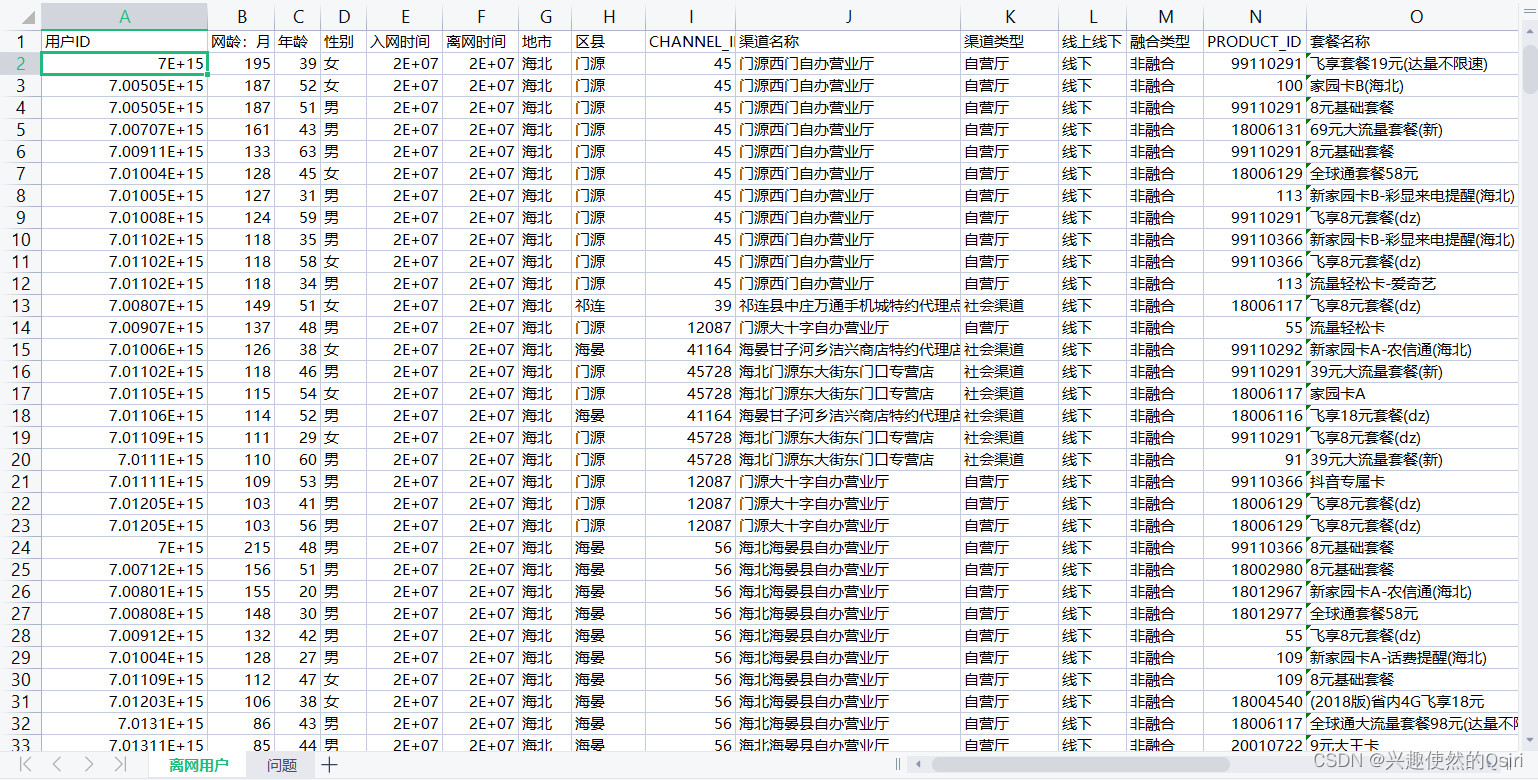Select user ID cell 7.00911E+15
This screenshot has height=780, width=1538.
[125, 152]
